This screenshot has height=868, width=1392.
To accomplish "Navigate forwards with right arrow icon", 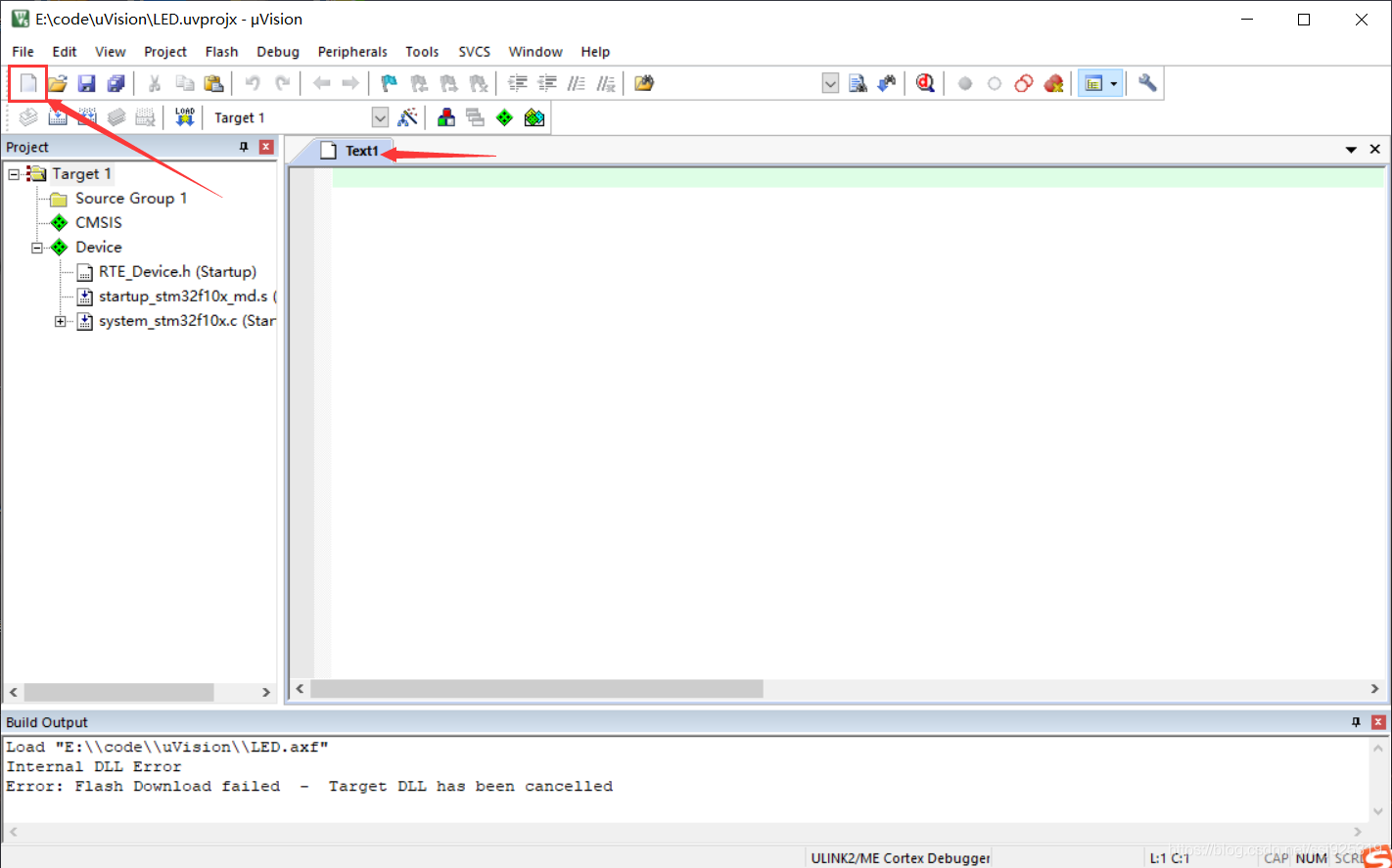I will (x=349, y=83).
